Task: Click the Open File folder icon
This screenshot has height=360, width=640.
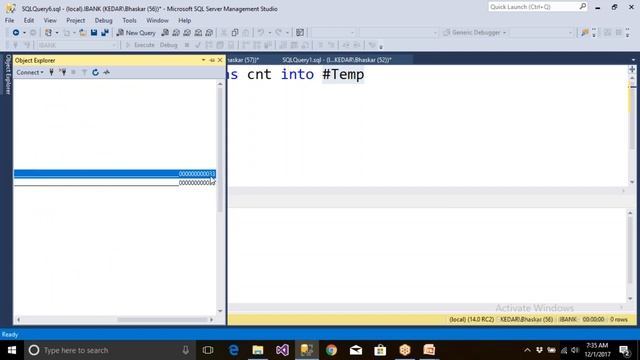Action: pyautogui.click(x=82, y=33)
